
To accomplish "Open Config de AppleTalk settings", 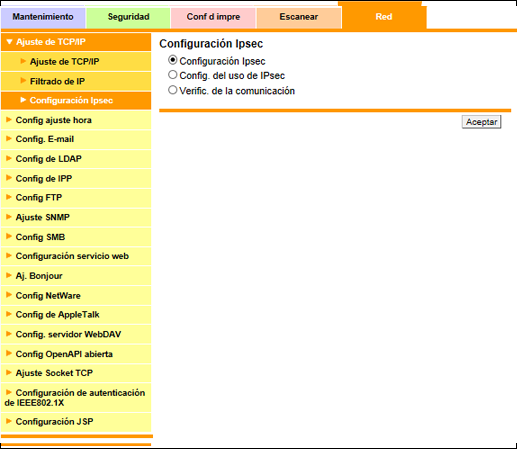I will tap(76, 315).
